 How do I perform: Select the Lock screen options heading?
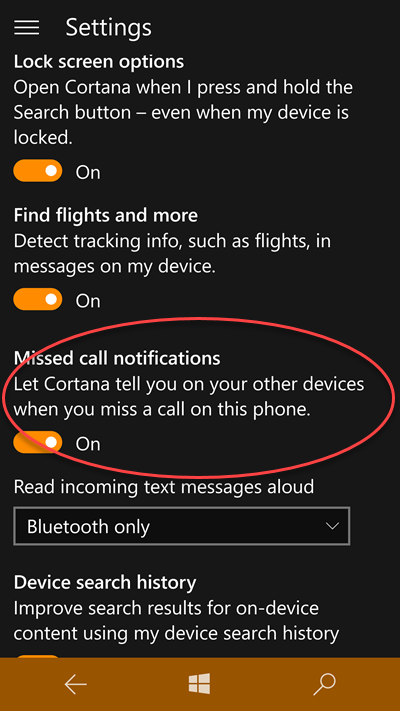coord(99,62)
